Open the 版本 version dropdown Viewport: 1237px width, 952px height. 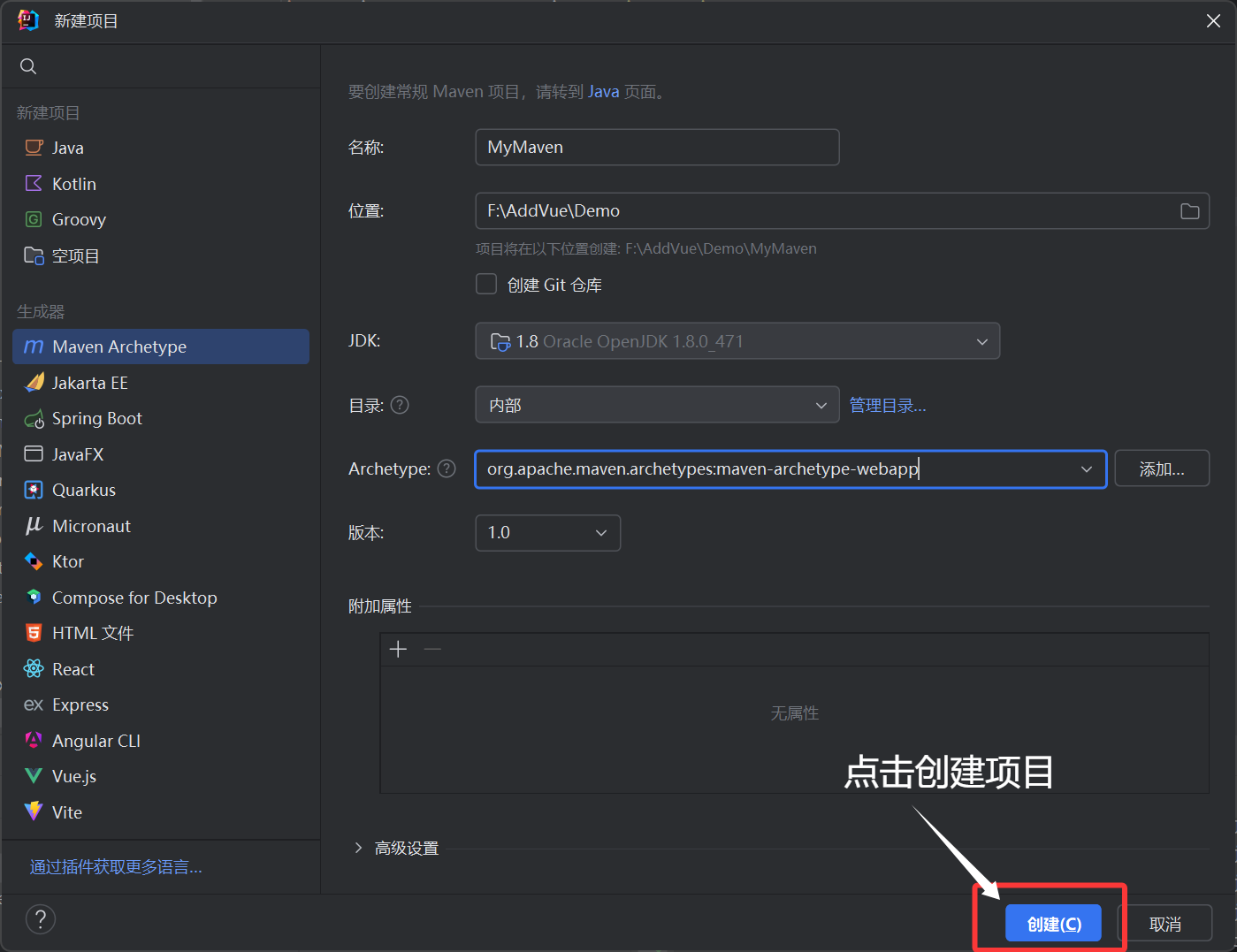pyautogui.click(x=547, y=533)
